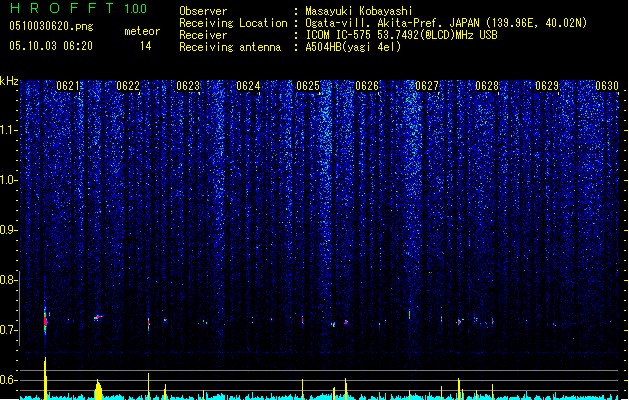Click the 1.1 frequency axis label

9,130
